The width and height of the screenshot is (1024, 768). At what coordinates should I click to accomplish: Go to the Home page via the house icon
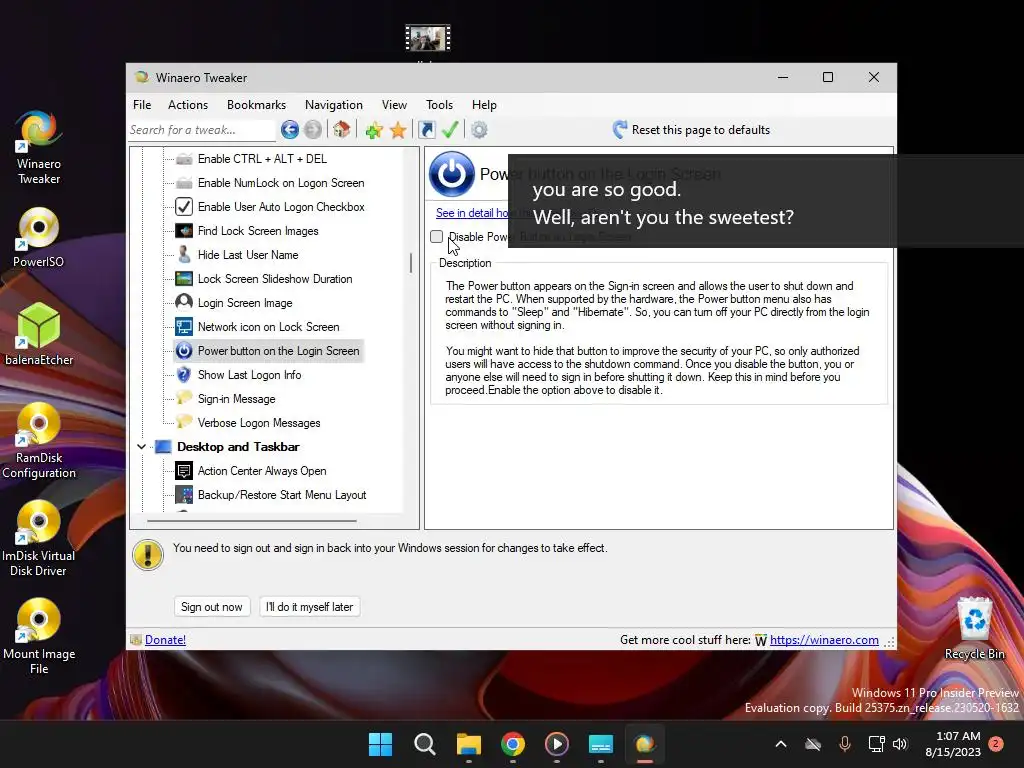(342, 130)
